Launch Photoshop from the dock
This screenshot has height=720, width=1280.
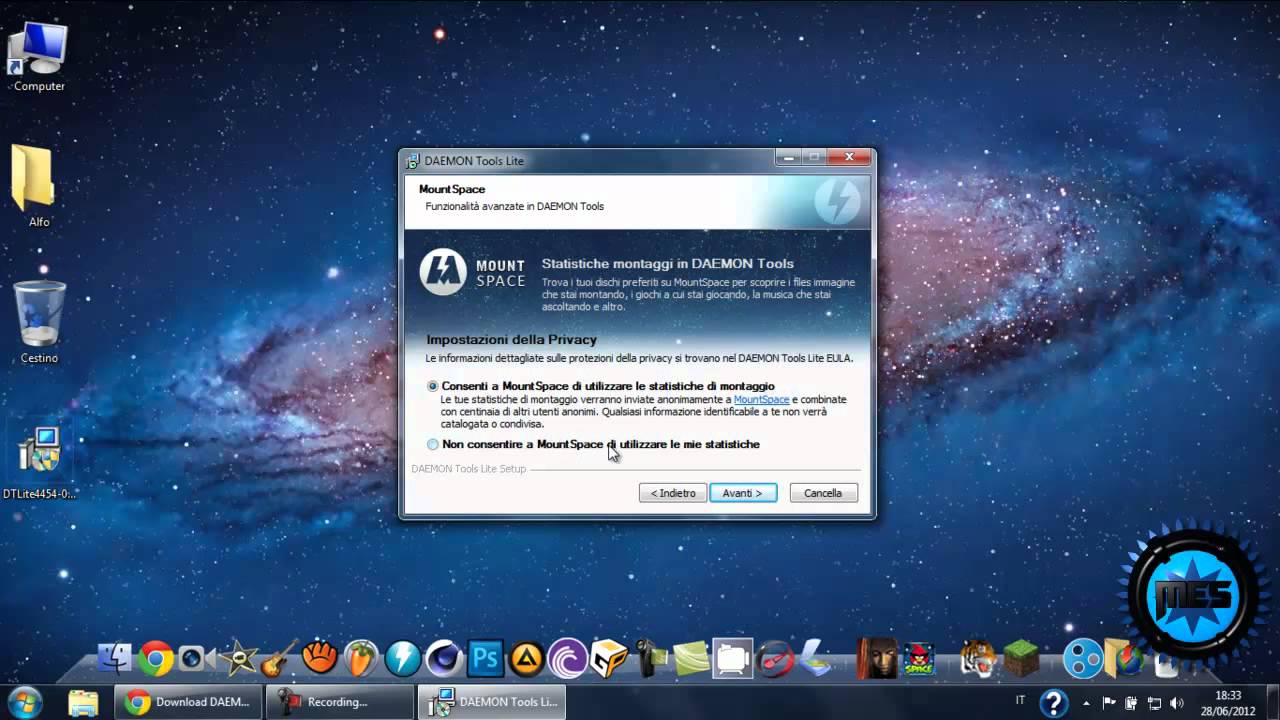[x=485, y=657]
